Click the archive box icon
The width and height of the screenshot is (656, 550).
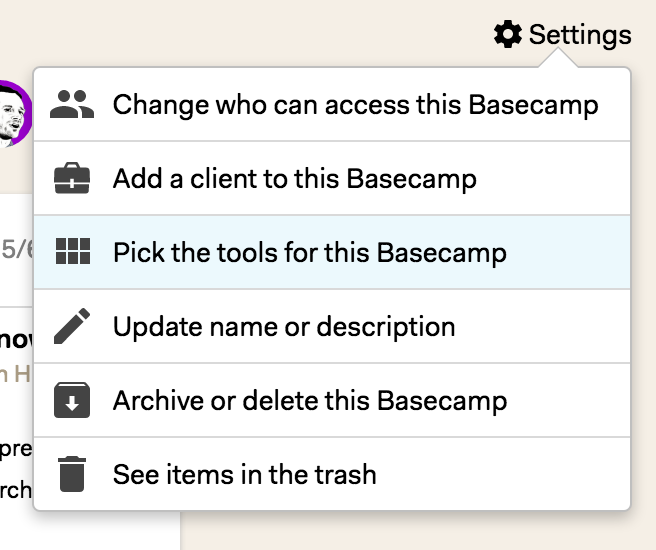(72, 400)
